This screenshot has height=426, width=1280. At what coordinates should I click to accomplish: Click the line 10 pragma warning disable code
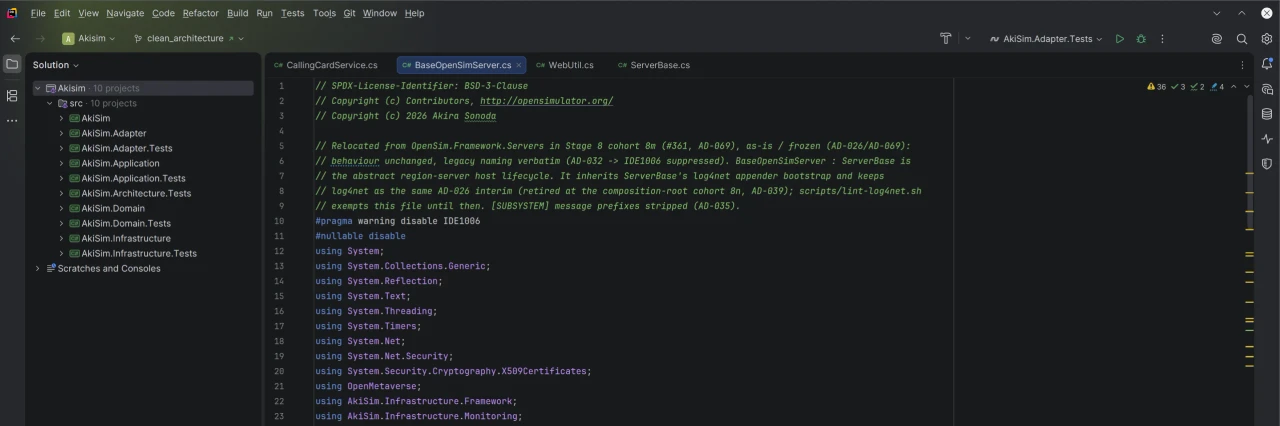coord(397,221)
